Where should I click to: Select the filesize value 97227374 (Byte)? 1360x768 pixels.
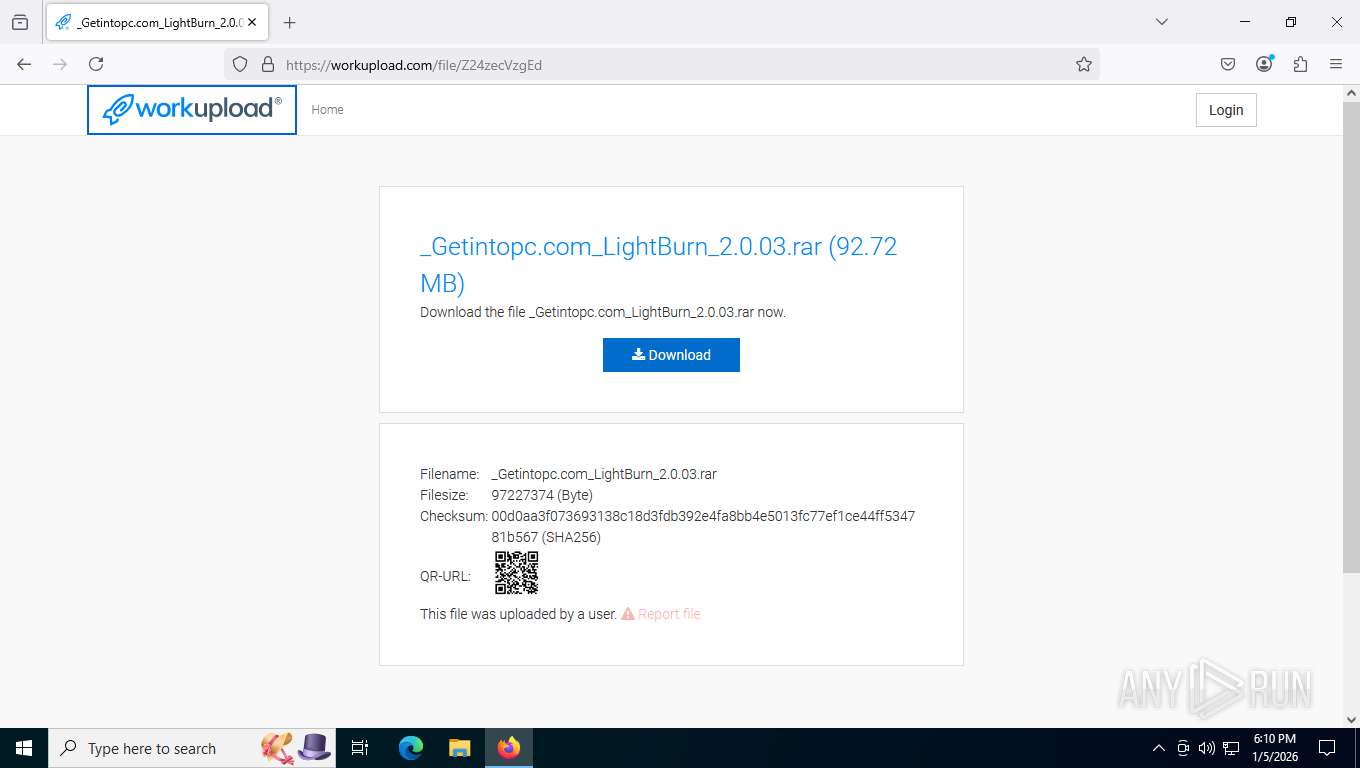542,495
